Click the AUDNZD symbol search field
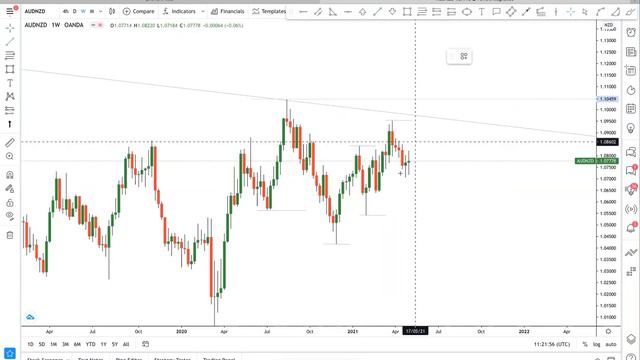The image size is (640, 360). point(35,11)
